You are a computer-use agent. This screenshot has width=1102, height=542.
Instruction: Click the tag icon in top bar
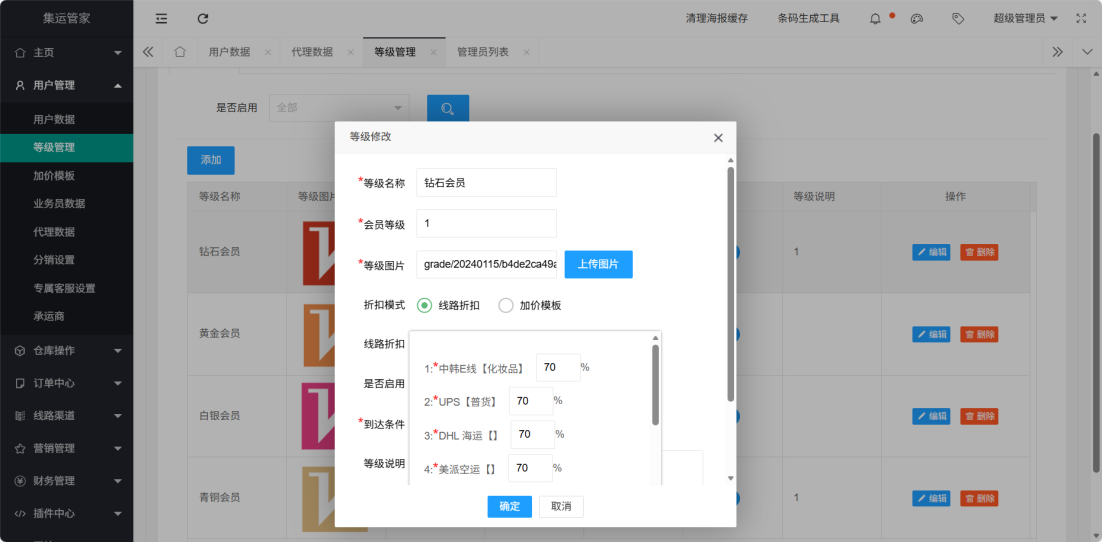pos(957,19)
